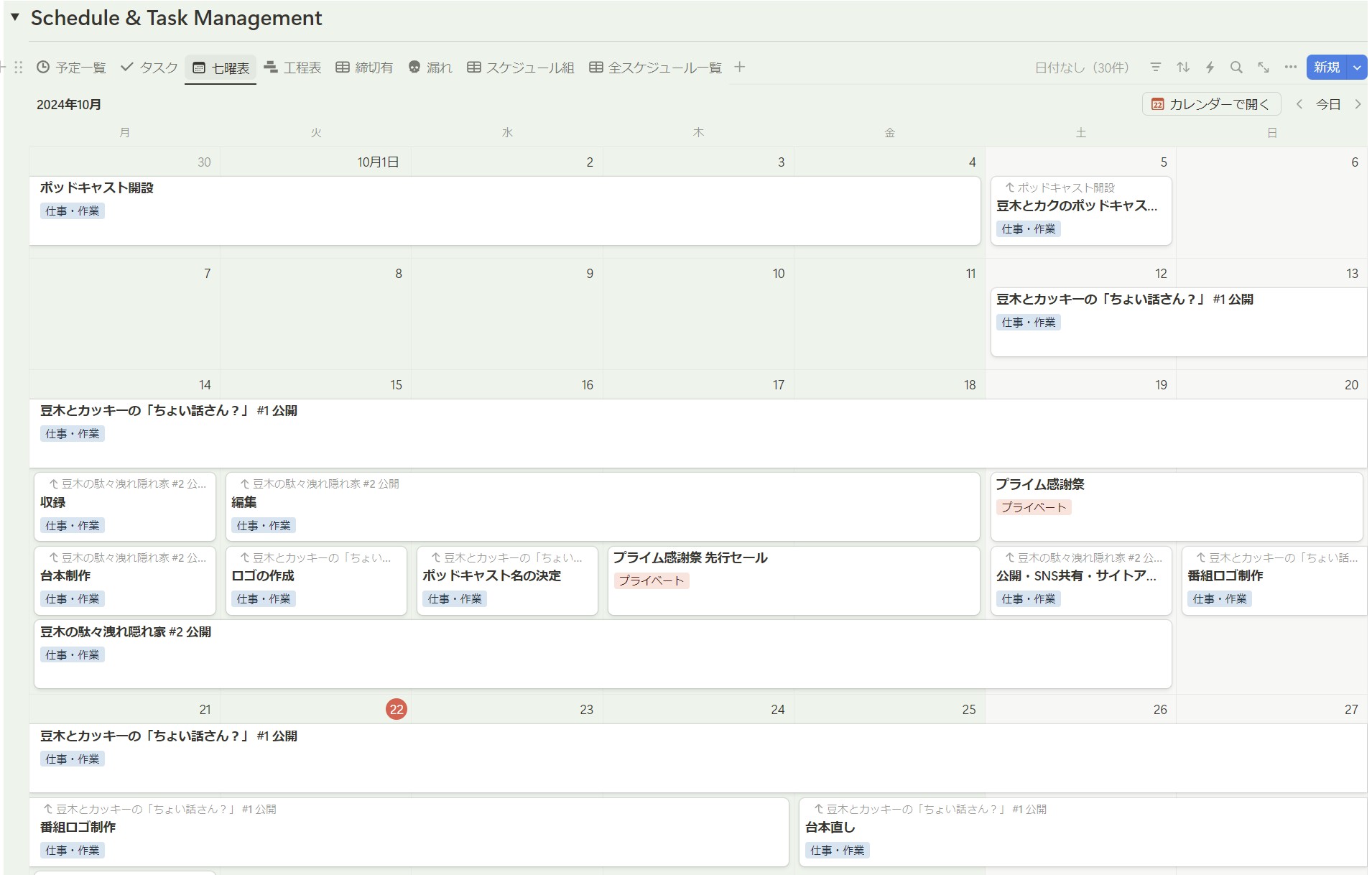Expand the 新規 button dropdown arrow
This screenshot has height=875, width=1372.
(x=1357, y=68)
